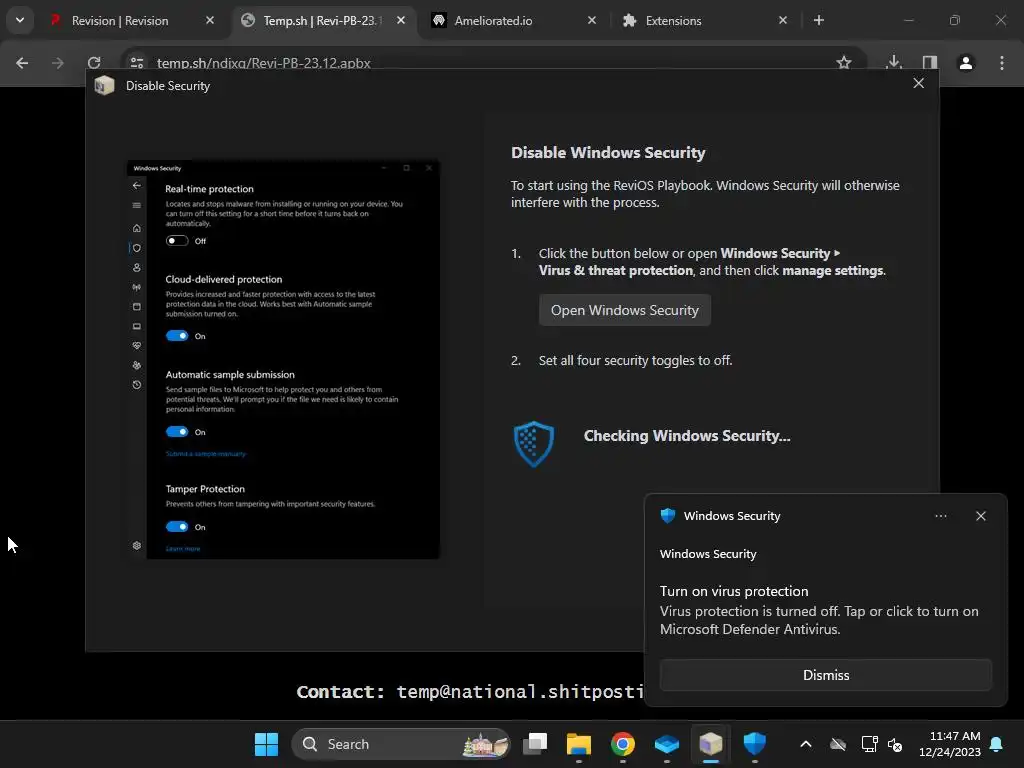
Task: Close the Disable Security dialog
Action: 918,84
